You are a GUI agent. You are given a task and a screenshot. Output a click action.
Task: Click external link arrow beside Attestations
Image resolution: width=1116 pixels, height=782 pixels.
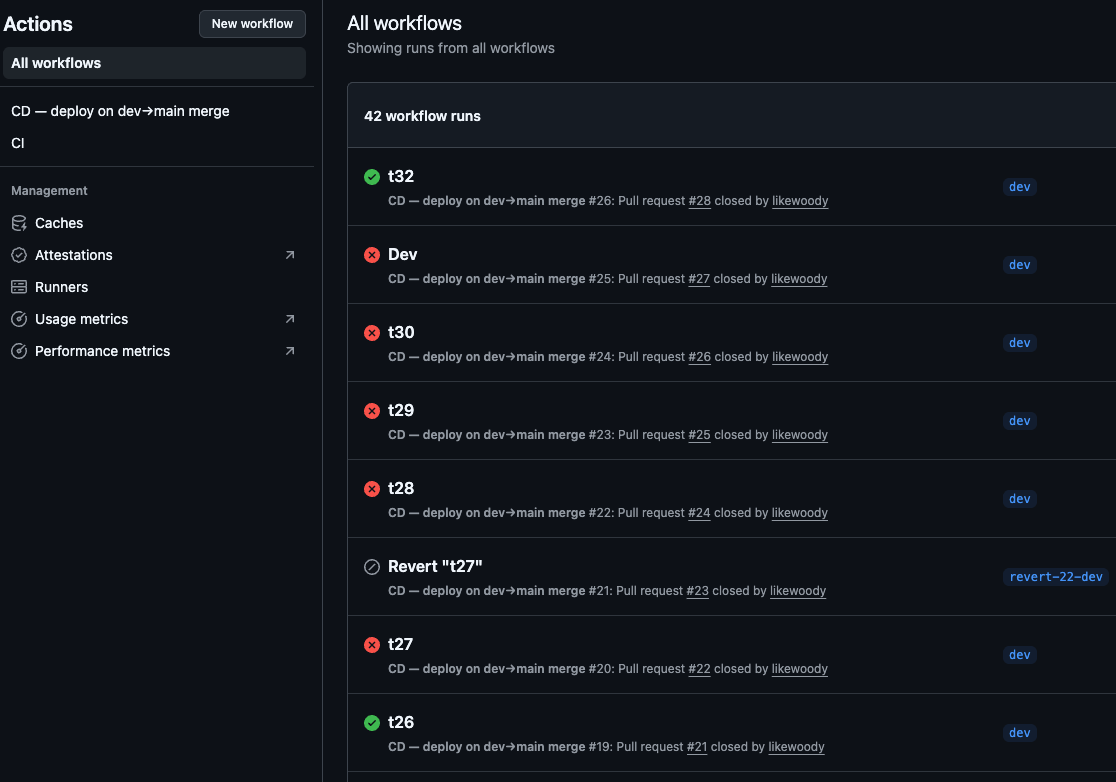(x=290, y=255)
